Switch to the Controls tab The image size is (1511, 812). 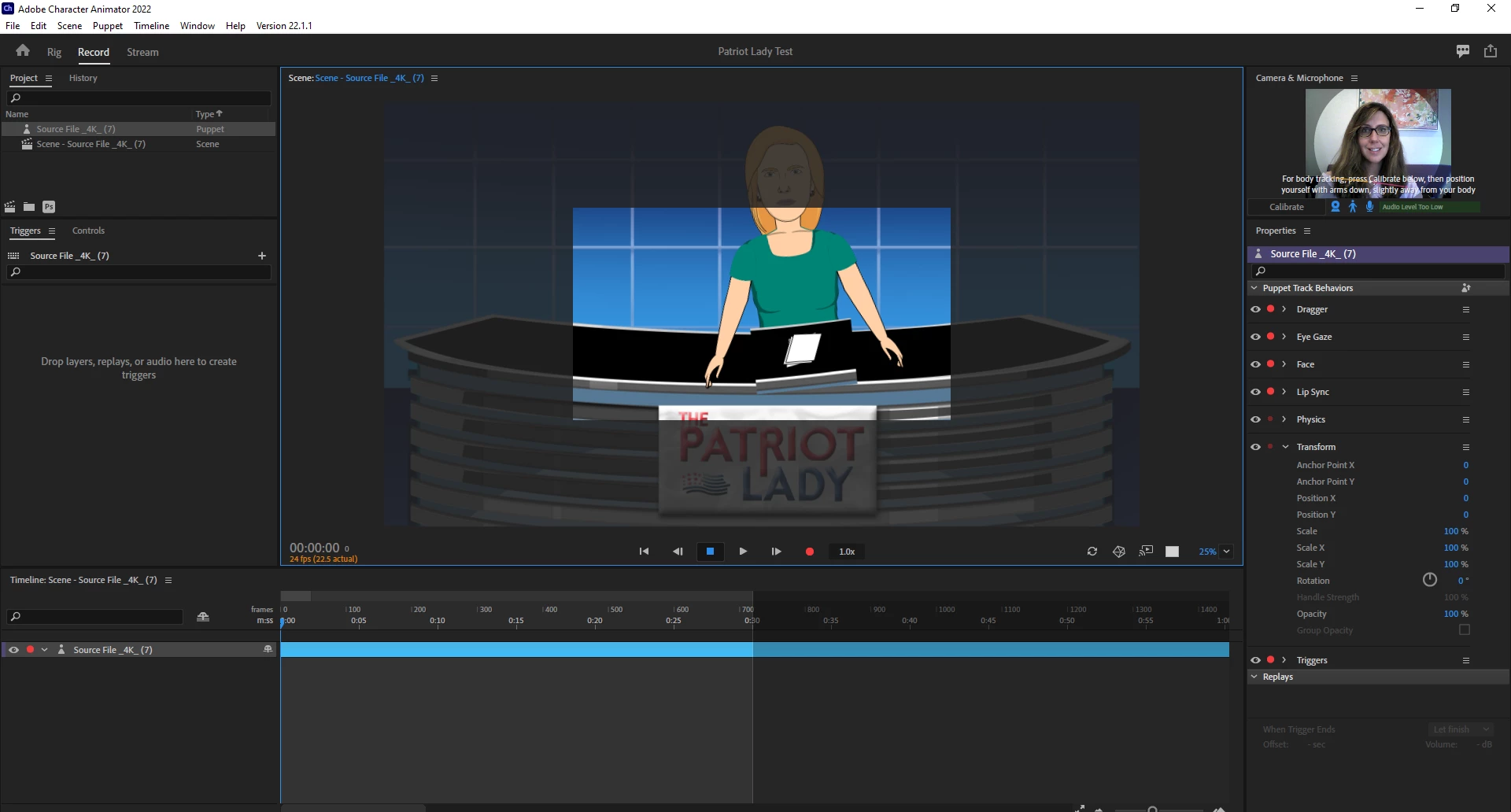tap(88, 231)
